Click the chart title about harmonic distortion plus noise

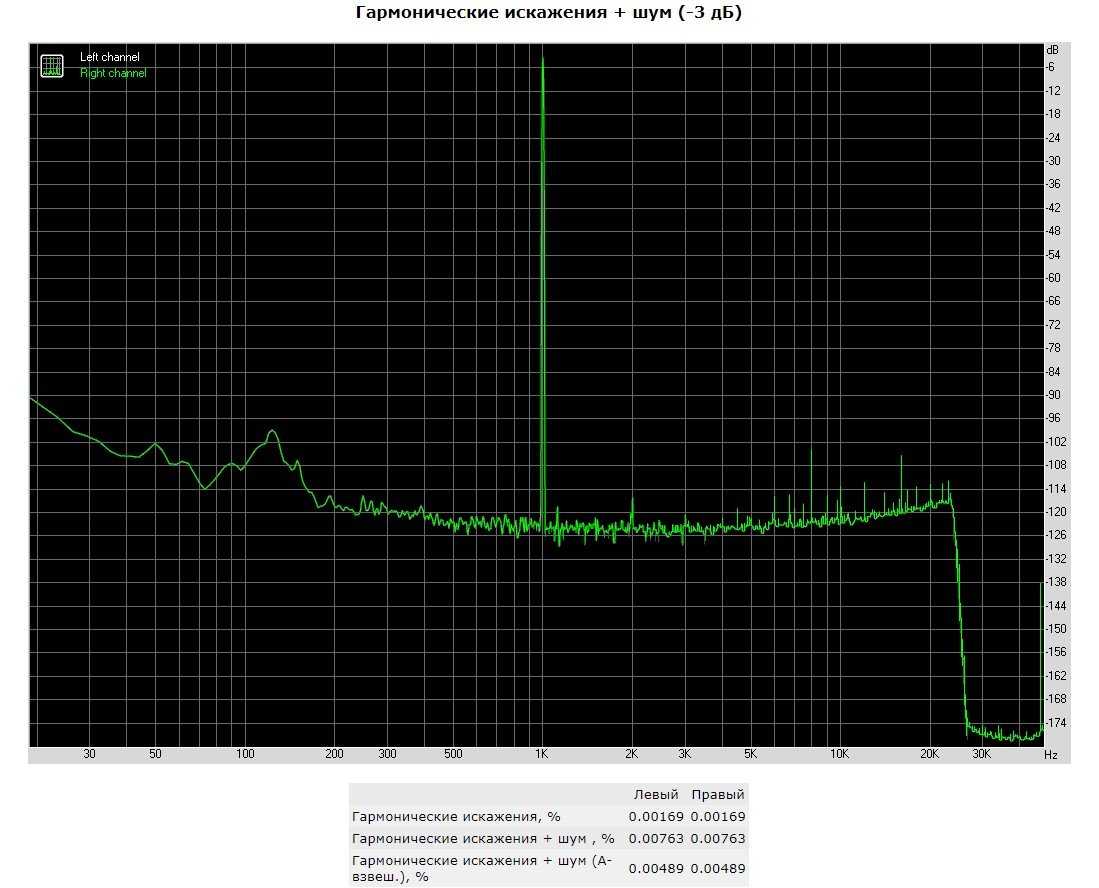(x=549, y=13)
